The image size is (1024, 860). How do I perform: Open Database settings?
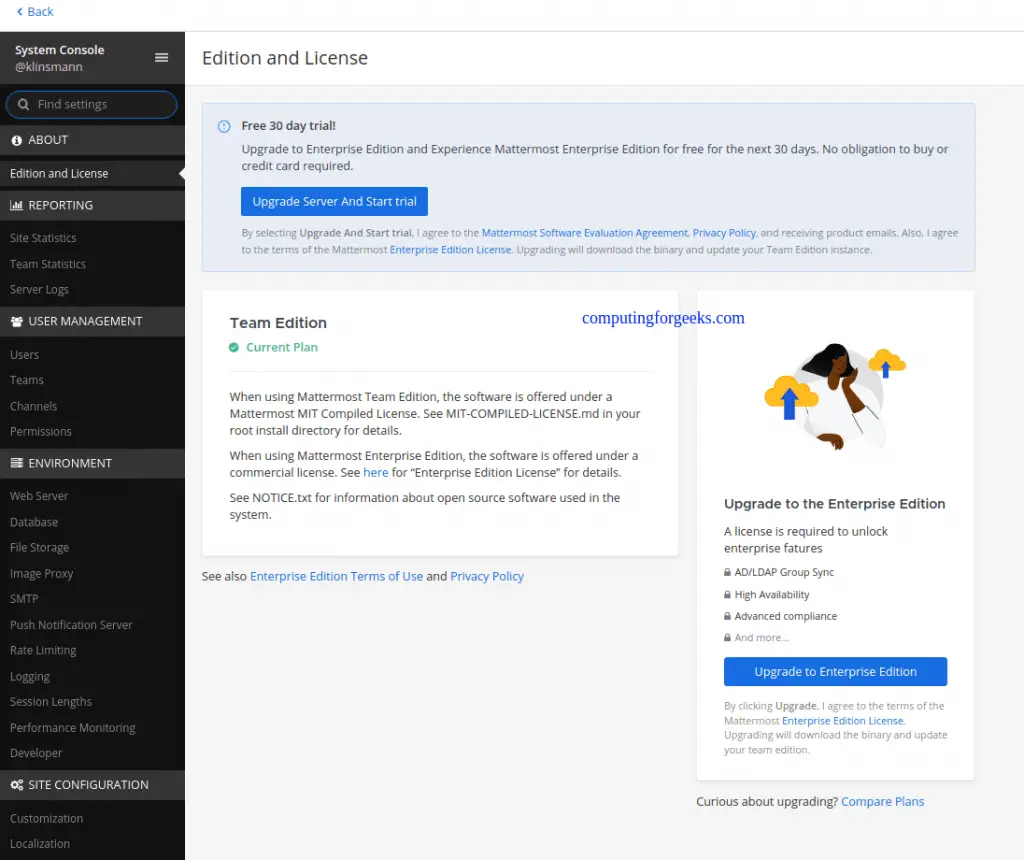click(x=34, y=522)
